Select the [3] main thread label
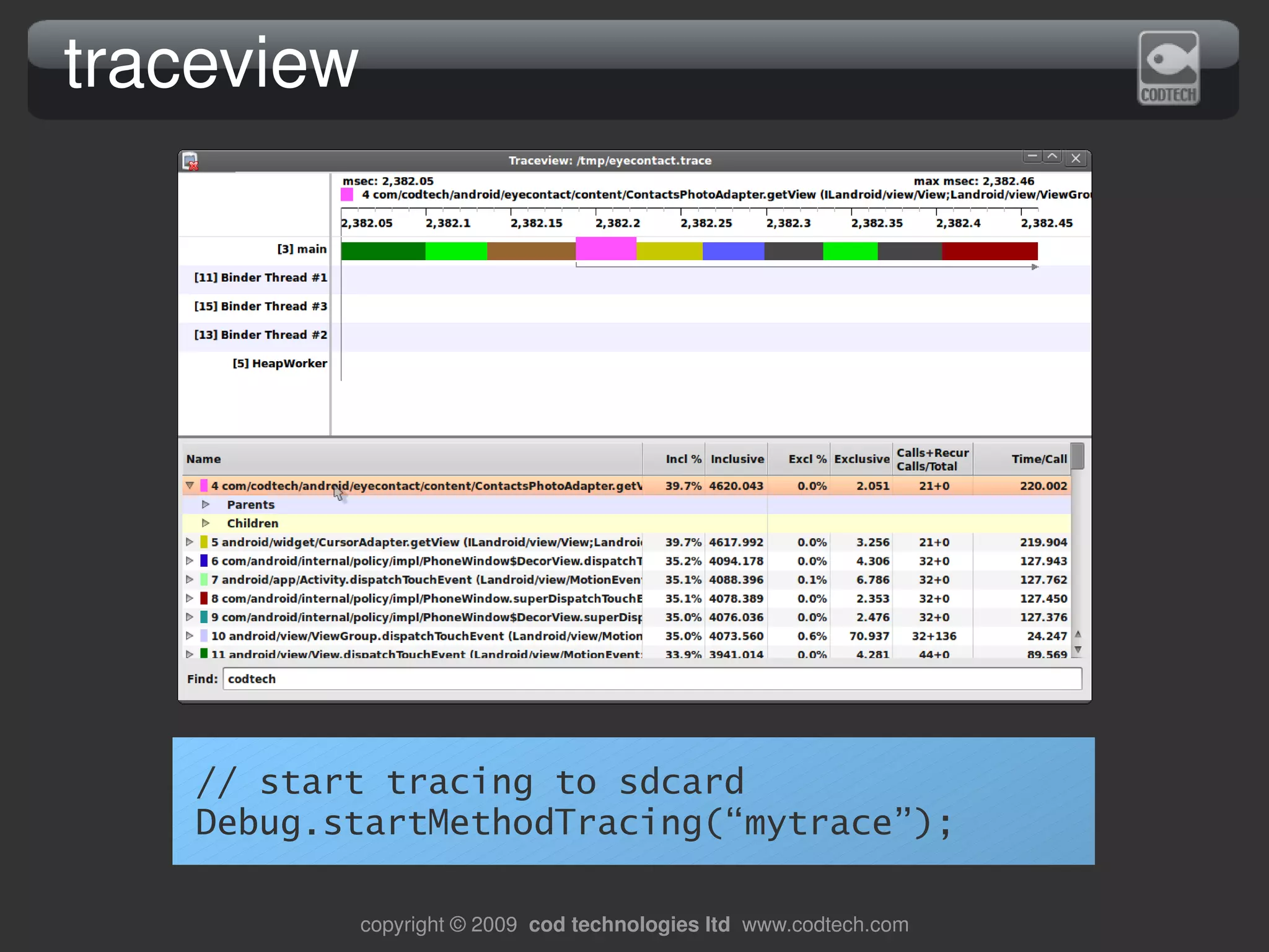 click(x=302, y=249)
